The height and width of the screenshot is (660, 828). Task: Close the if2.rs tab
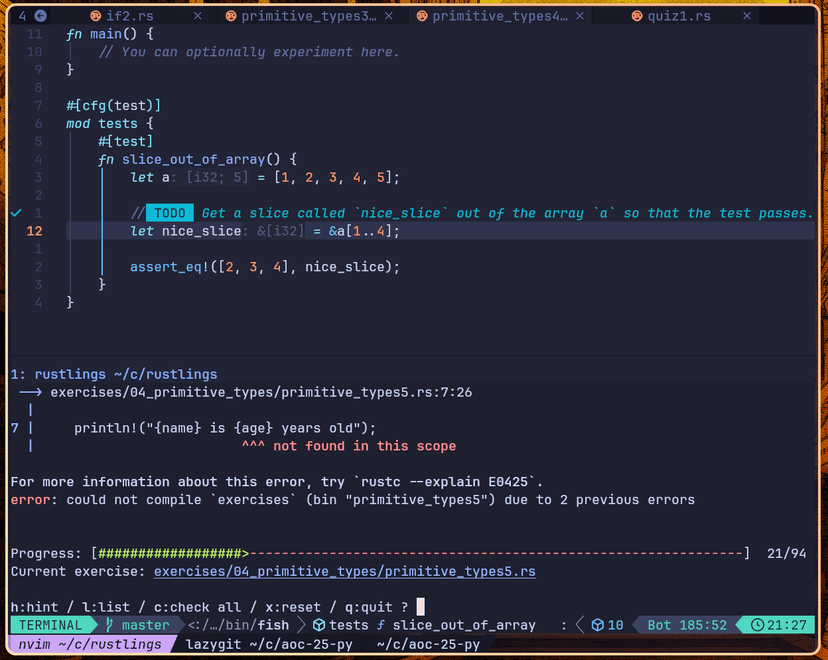197,16
